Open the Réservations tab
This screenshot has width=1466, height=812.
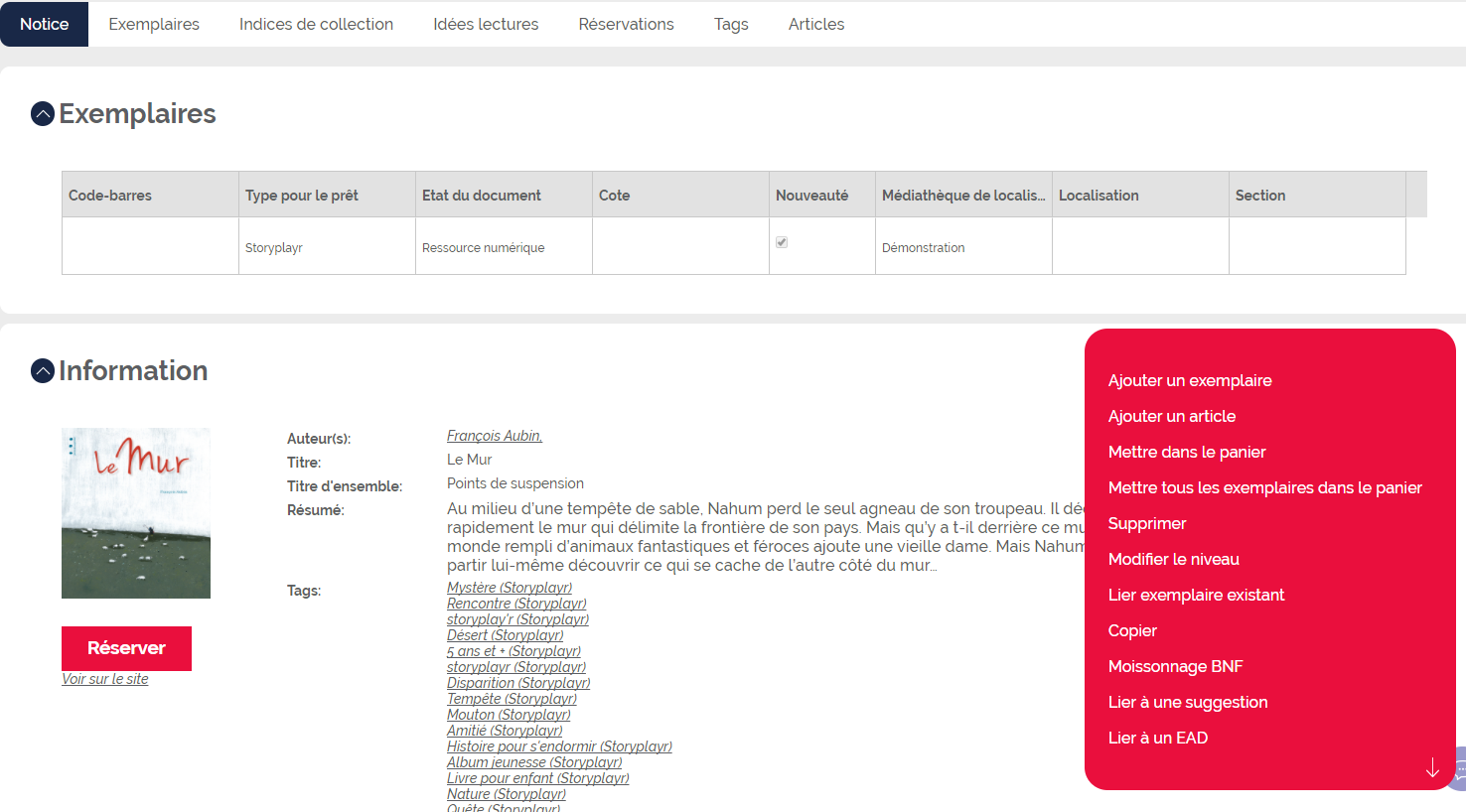pyautogui.click(x=627, y=24)
